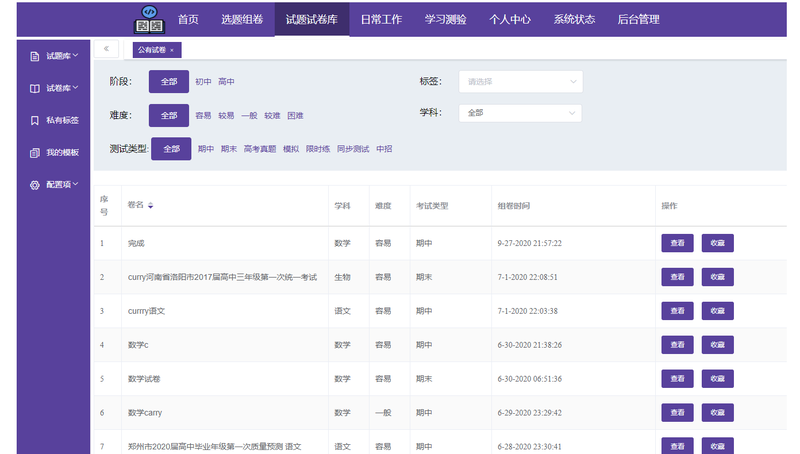800x454 pixels.
Task: Select 全部 for 测试类型 filter
Action: click(x=171, y=149)
